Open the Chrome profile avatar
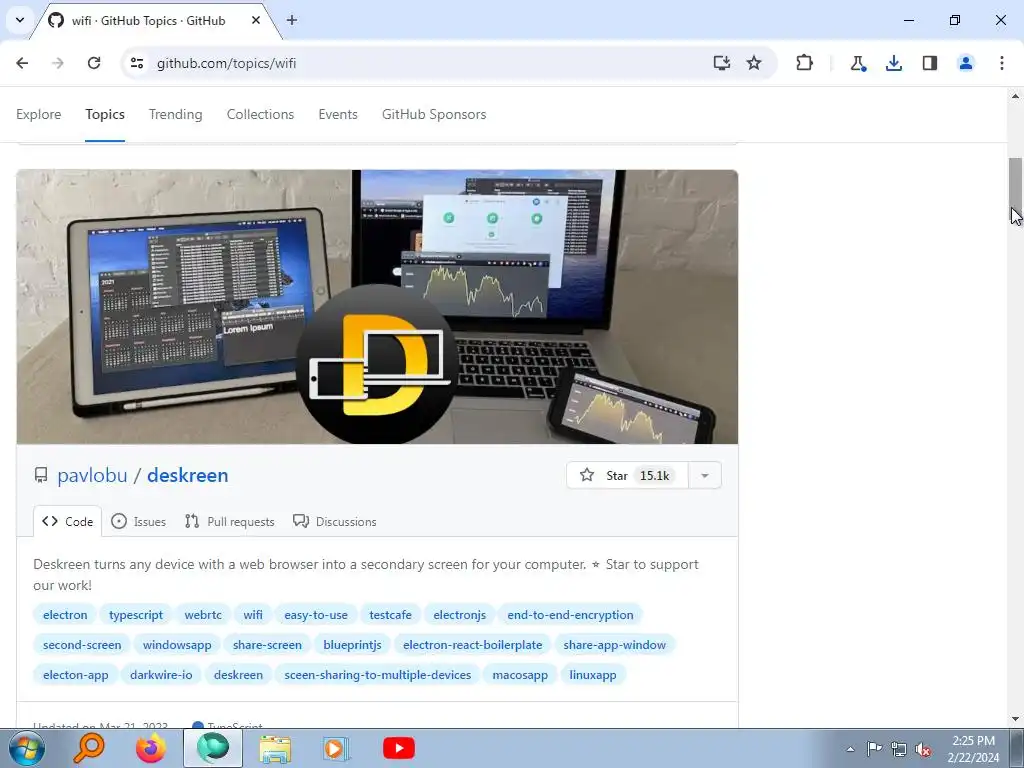 (x=966, y=63)
